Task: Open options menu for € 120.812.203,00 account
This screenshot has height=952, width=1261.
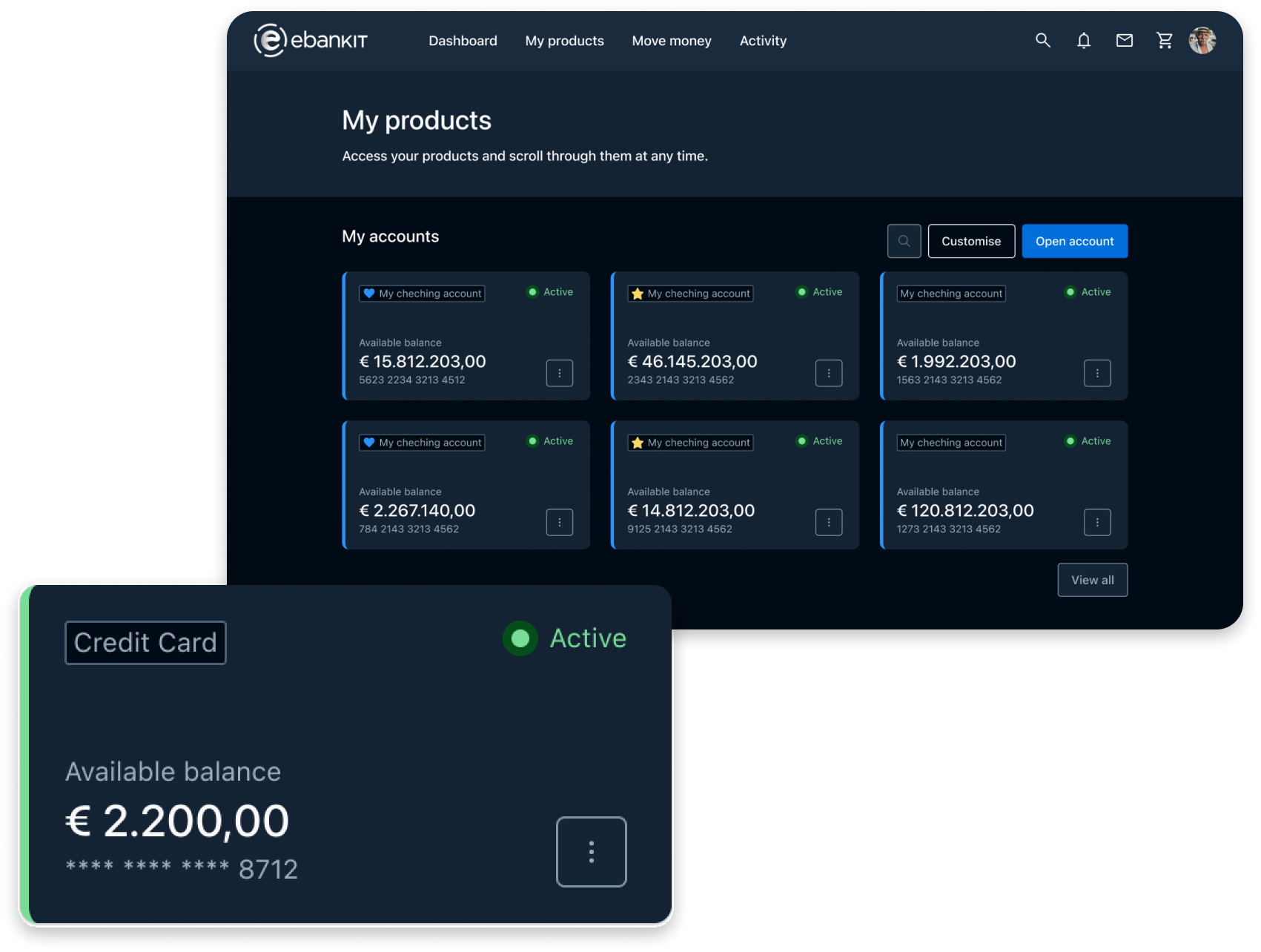Action: 1097,522
